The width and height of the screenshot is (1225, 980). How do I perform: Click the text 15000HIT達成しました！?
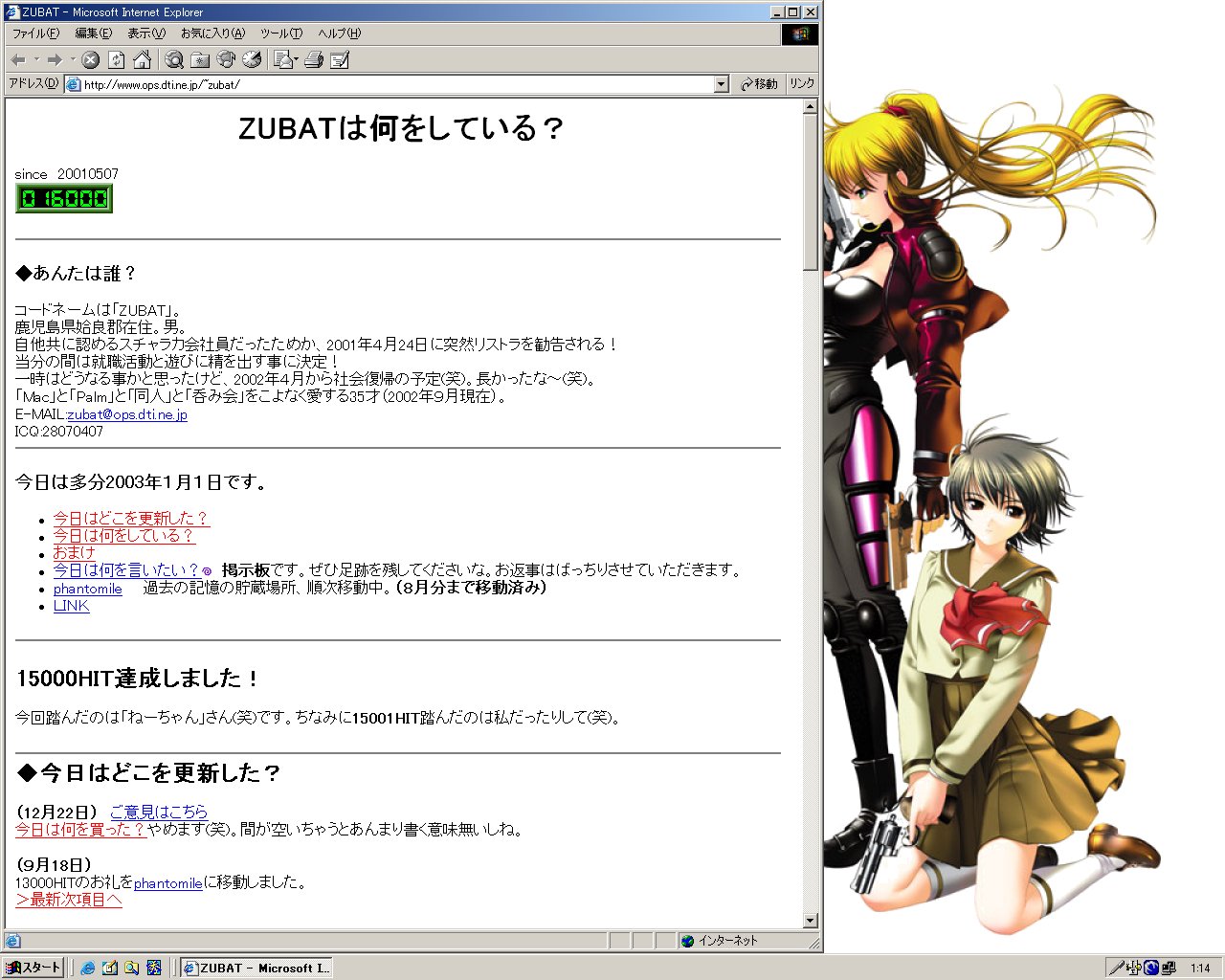click(x=138, y=679)
